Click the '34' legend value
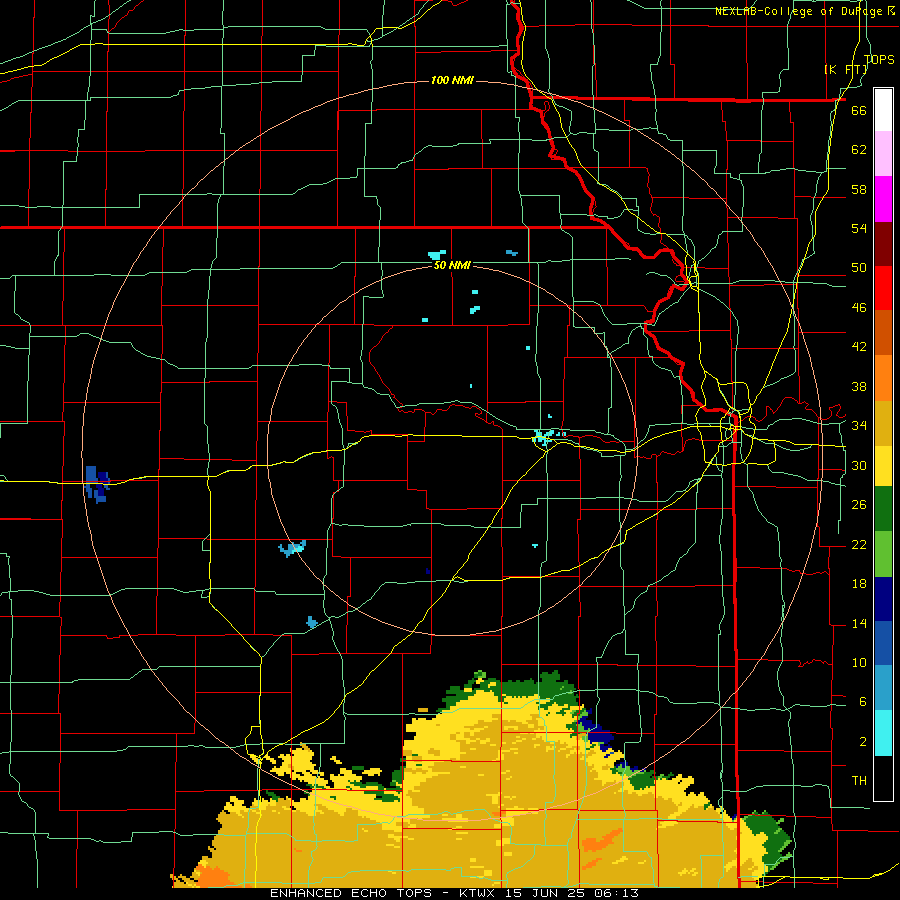900x900 pixels. click(859, 425)
